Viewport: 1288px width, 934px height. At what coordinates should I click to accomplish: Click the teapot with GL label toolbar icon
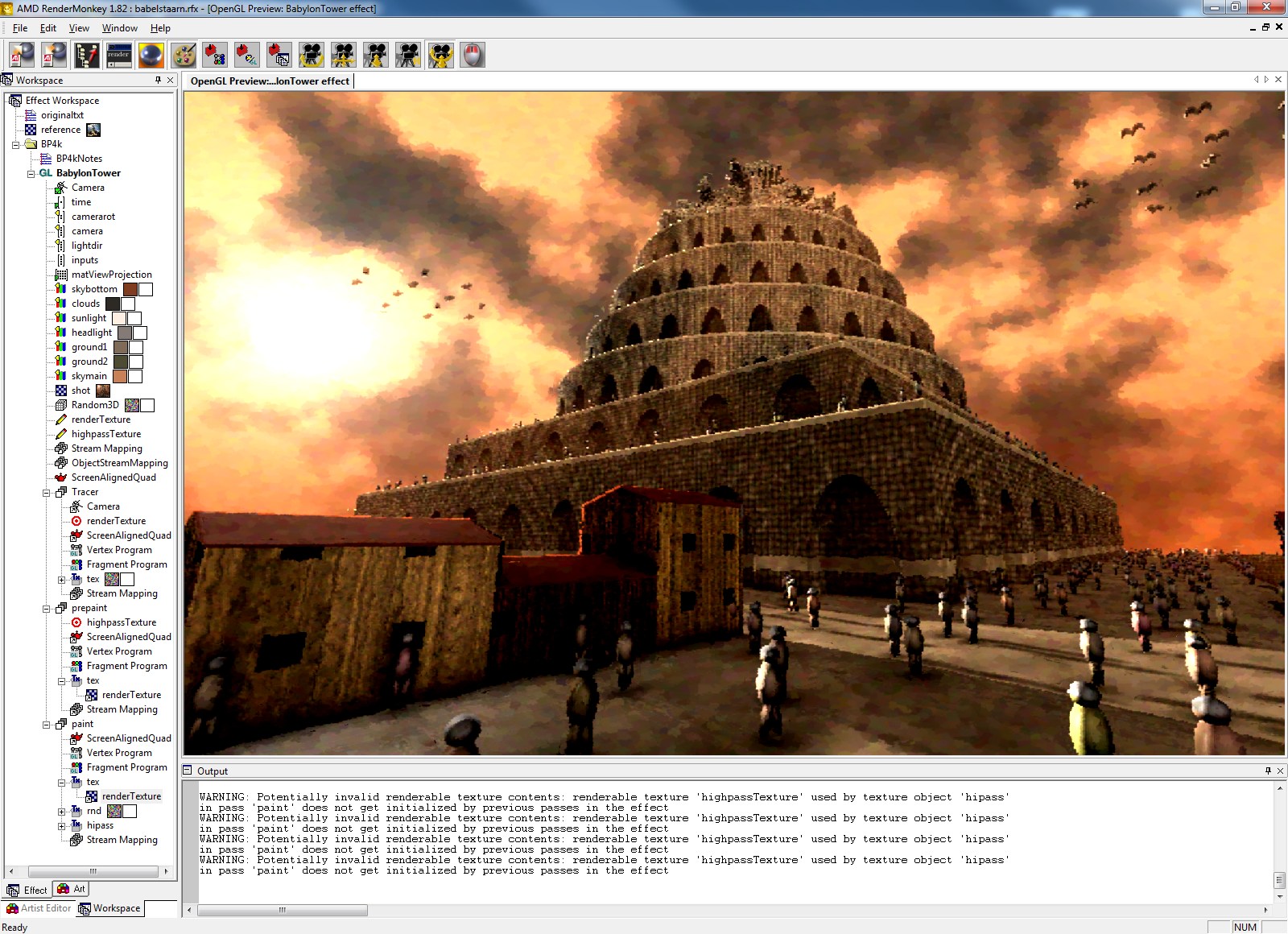[x=247, y=55]
